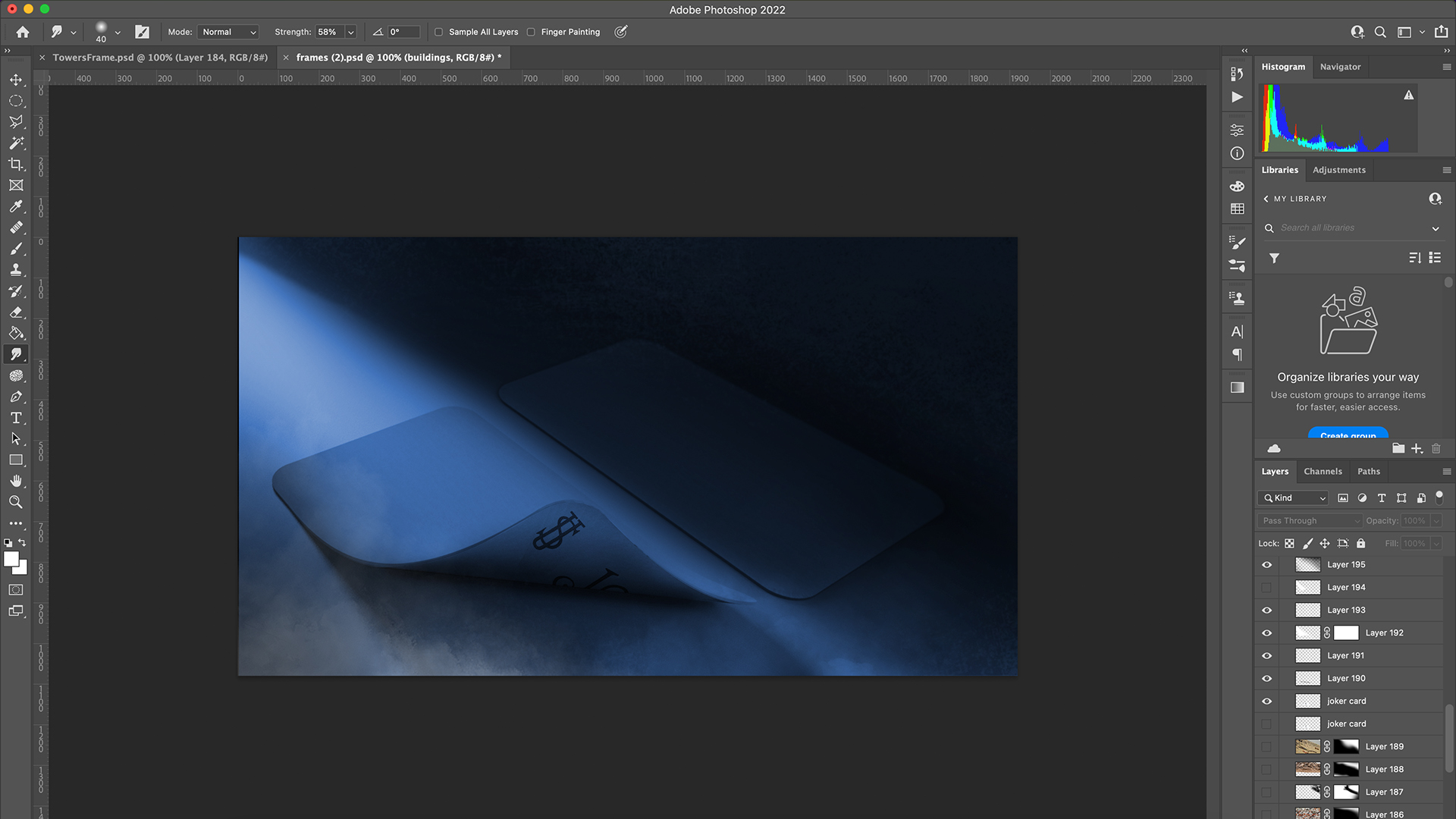Select the Horizontal Type tool
Screen dimensions: 1456x819
click(15, 418)
